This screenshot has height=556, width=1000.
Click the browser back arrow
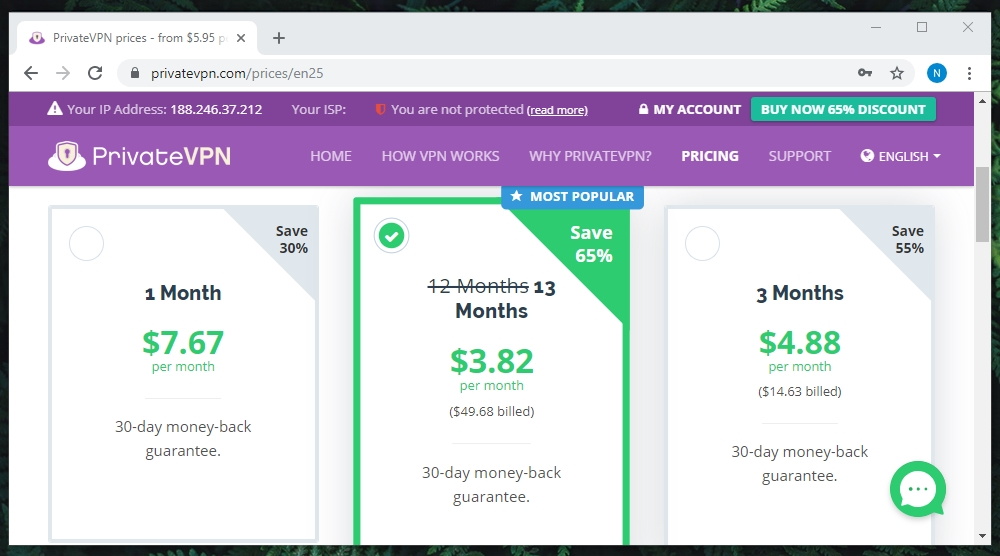pos(31,73)
